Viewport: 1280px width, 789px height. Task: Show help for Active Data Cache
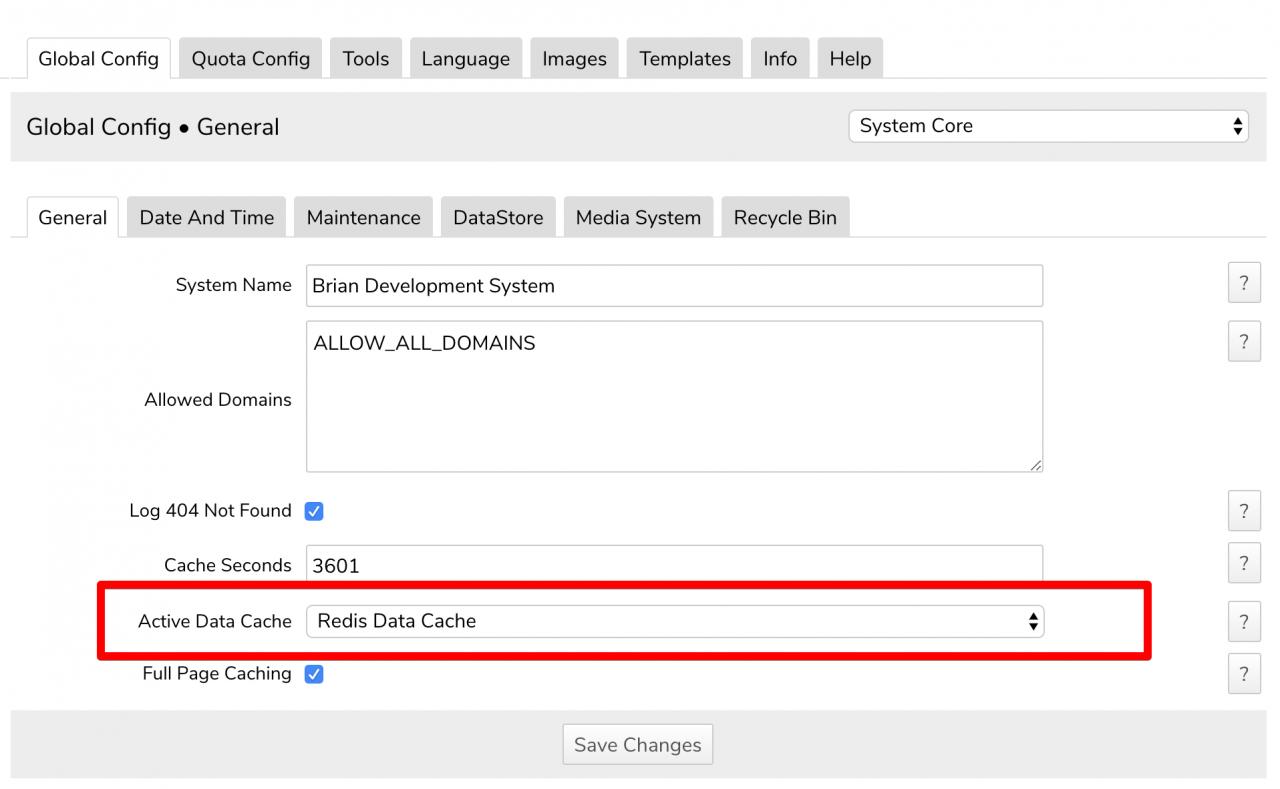[1243, 622]
